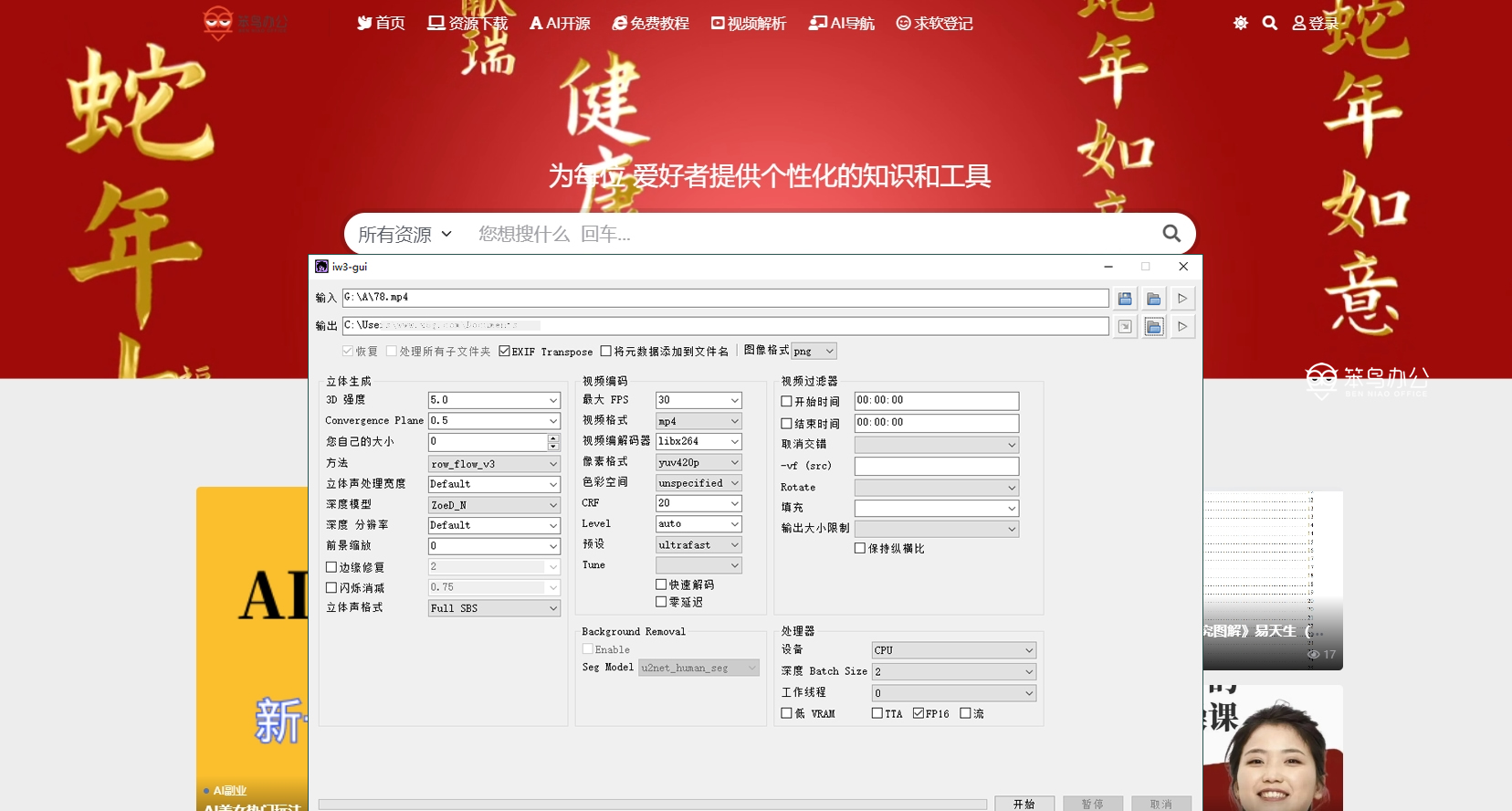Image resolution: width=1512 pixels, height=811 pixels.
Task: Toggle the site theme sun icon
Action: 1240,23
